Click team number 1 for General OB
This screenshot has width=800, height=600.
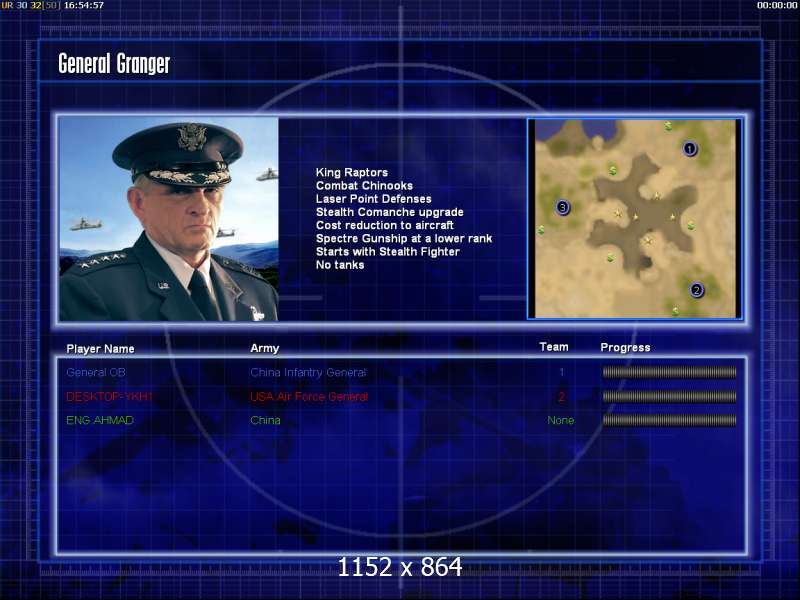coord(561,372)
